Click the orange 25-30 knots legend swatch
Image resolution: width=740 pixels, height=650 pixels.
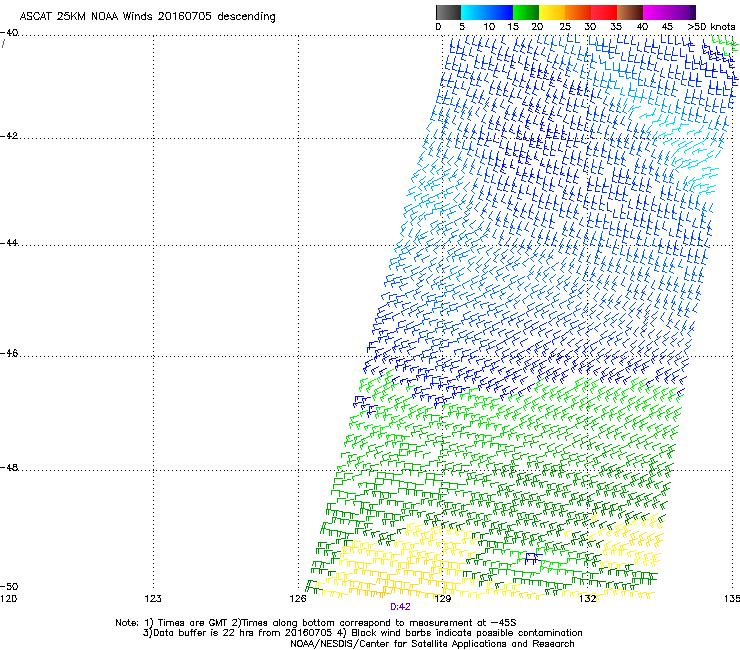coord(578,12)
